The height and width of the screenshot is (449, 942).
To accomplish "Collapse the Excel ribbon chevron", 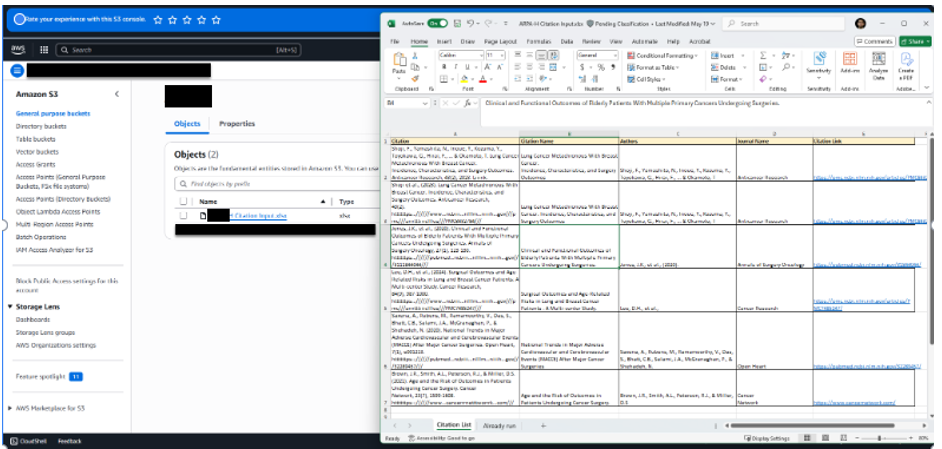I will [x=927, y=87].
